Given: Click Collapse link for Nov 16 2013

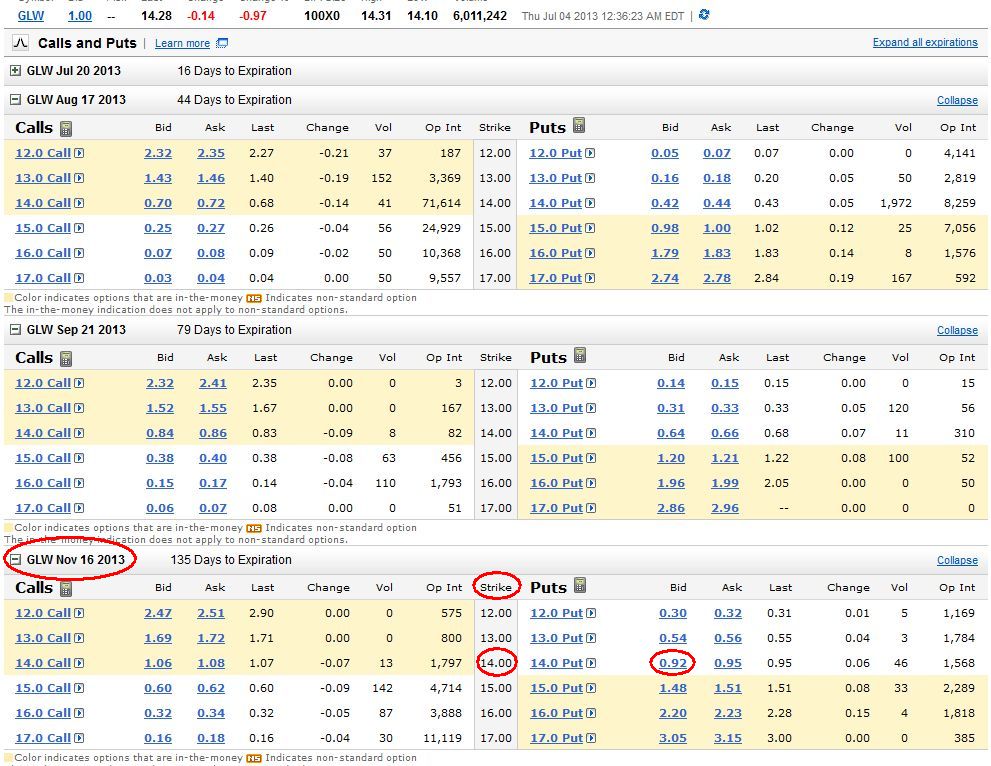Looking at the screenshot, I should (x=957, y=561).
